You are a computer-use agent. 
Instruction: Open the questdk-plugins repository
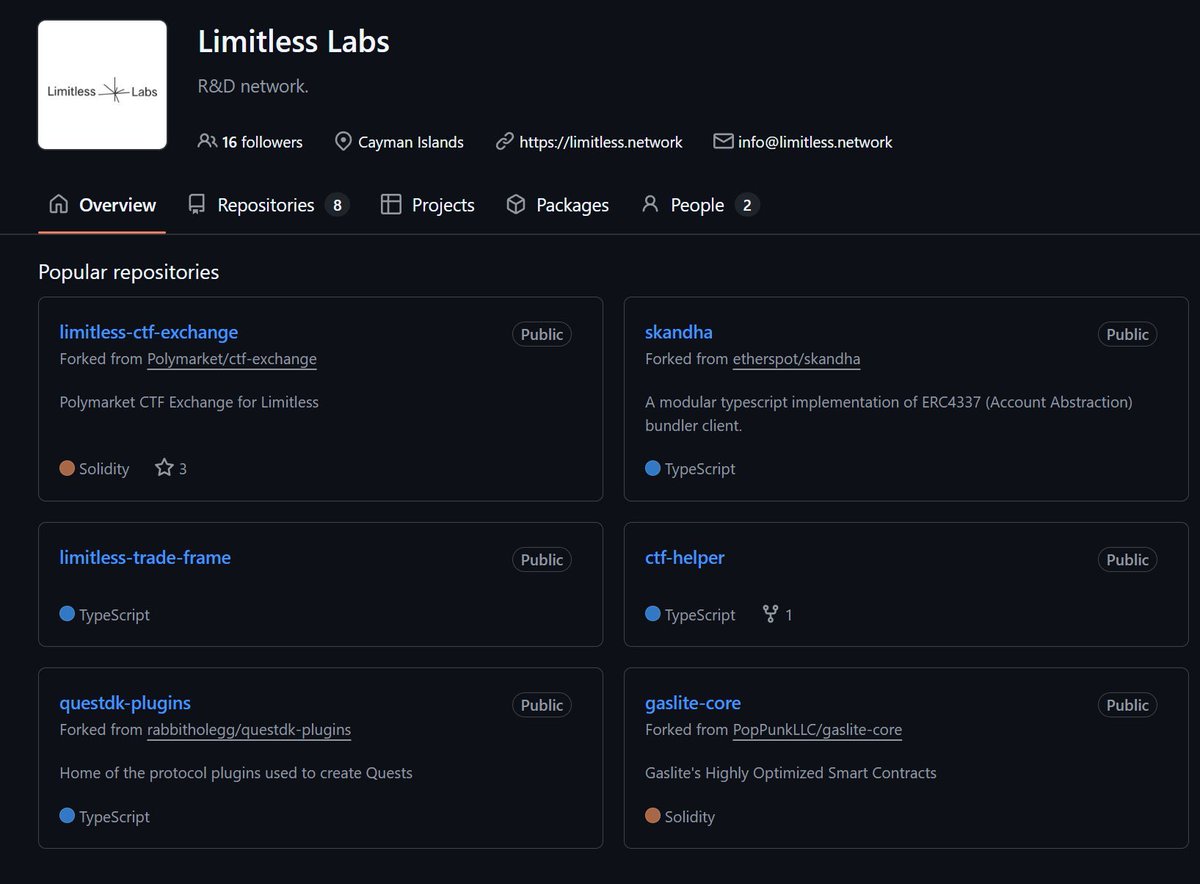(x=125, y=703)
